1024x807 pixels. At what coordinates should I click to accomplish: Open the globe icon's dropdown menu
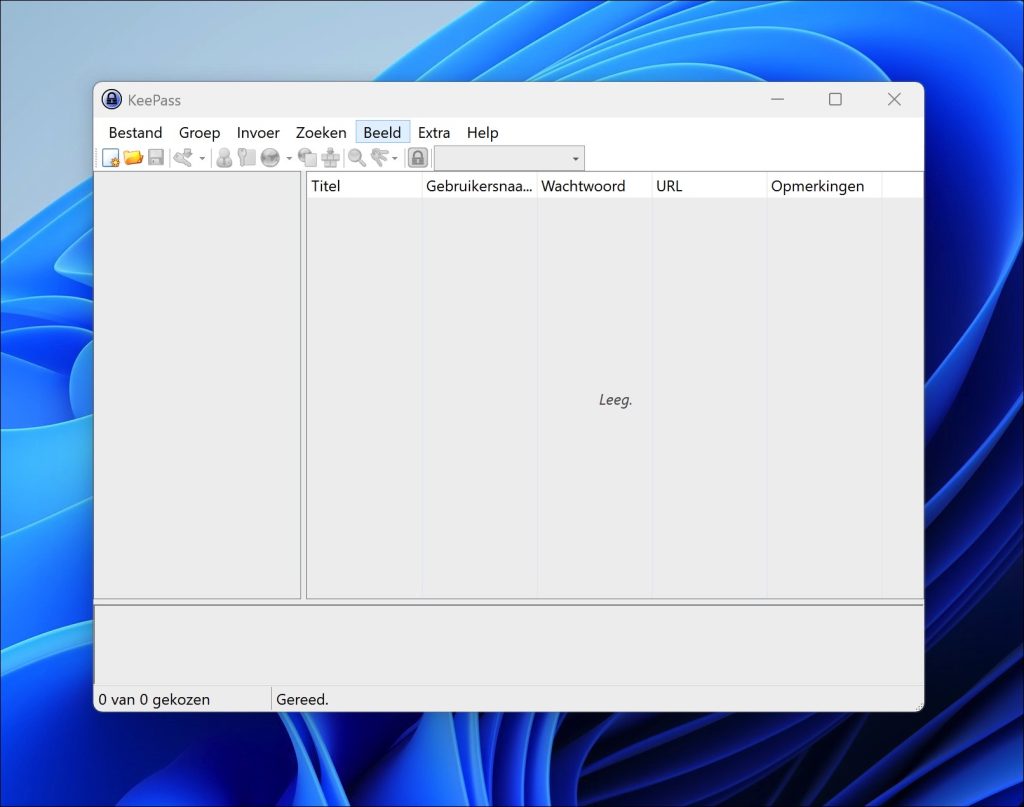click(x=290, y=157)
